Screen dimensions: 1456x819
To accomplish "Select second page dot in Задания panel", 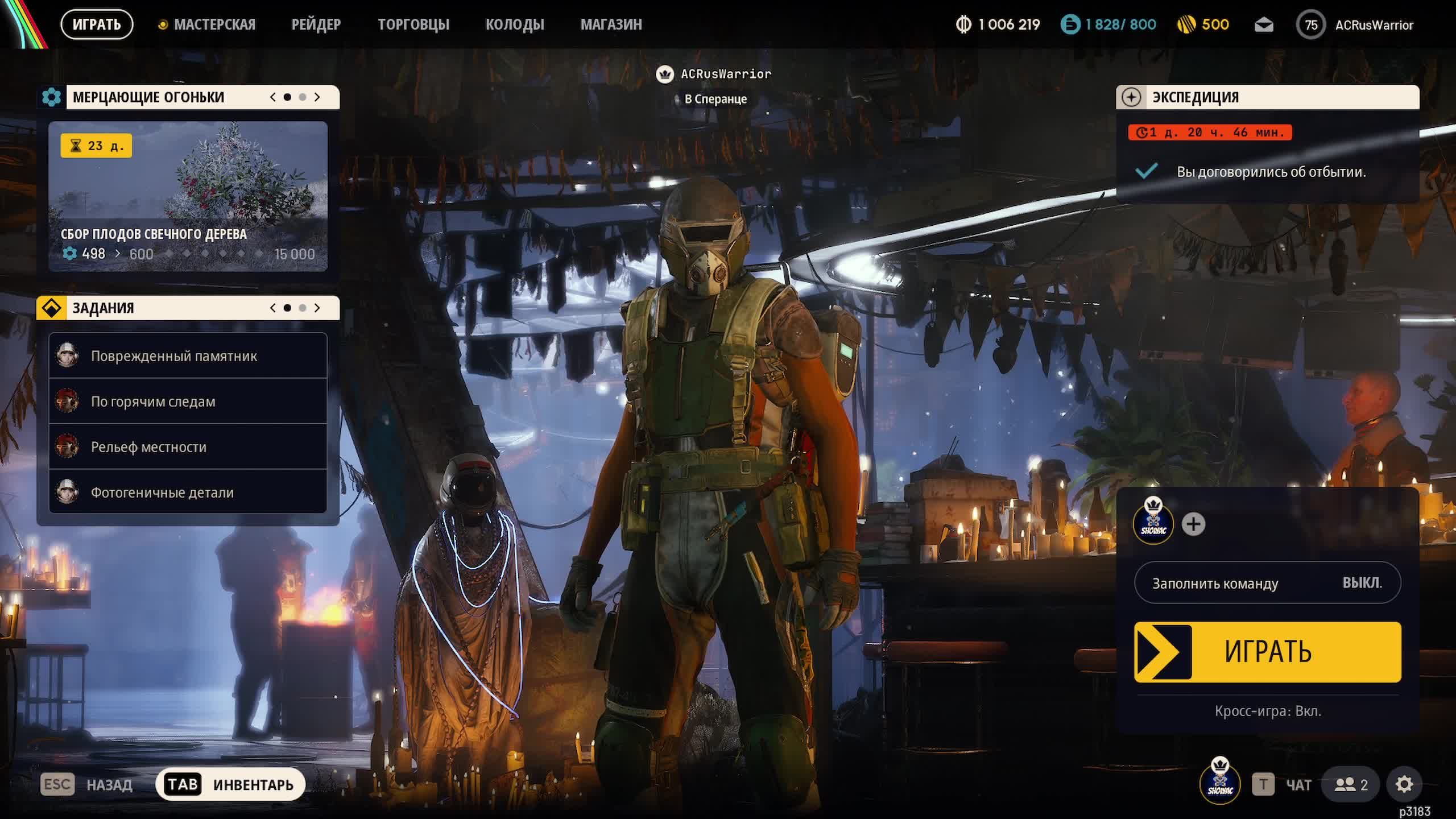I will pyautogui.click(x=303, y=308).
